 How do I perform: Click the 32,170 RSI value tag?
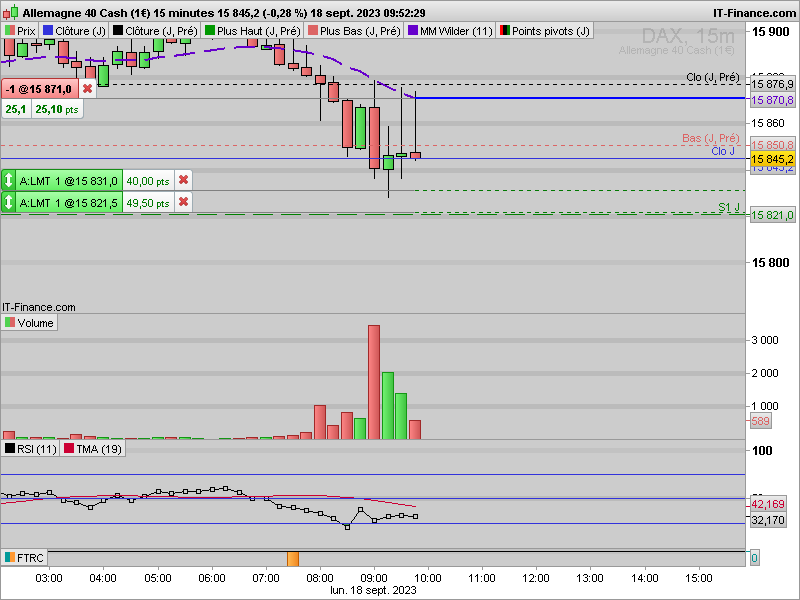(768, 520)
